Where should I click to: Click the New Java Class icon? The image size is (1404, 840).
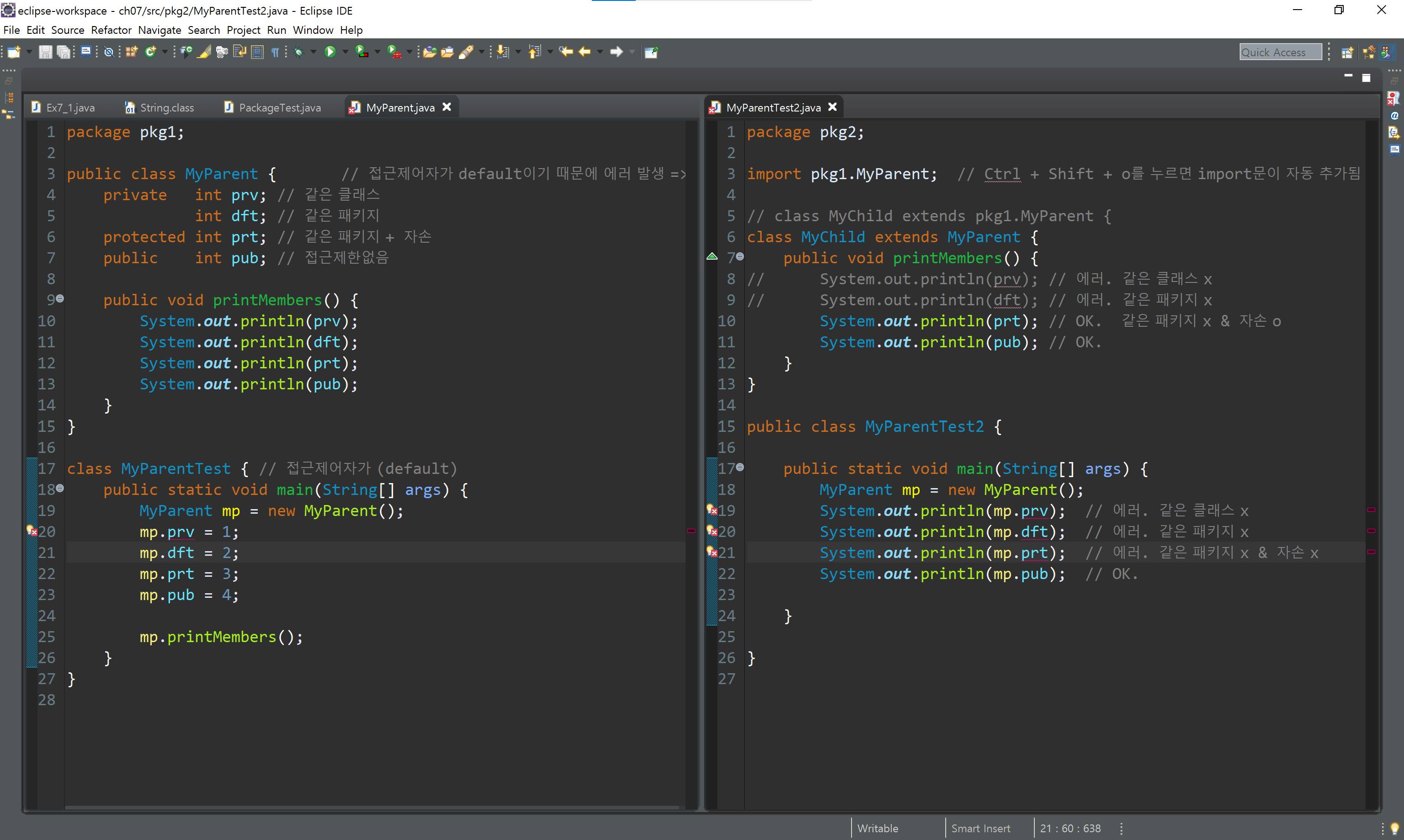click(150, 52)
